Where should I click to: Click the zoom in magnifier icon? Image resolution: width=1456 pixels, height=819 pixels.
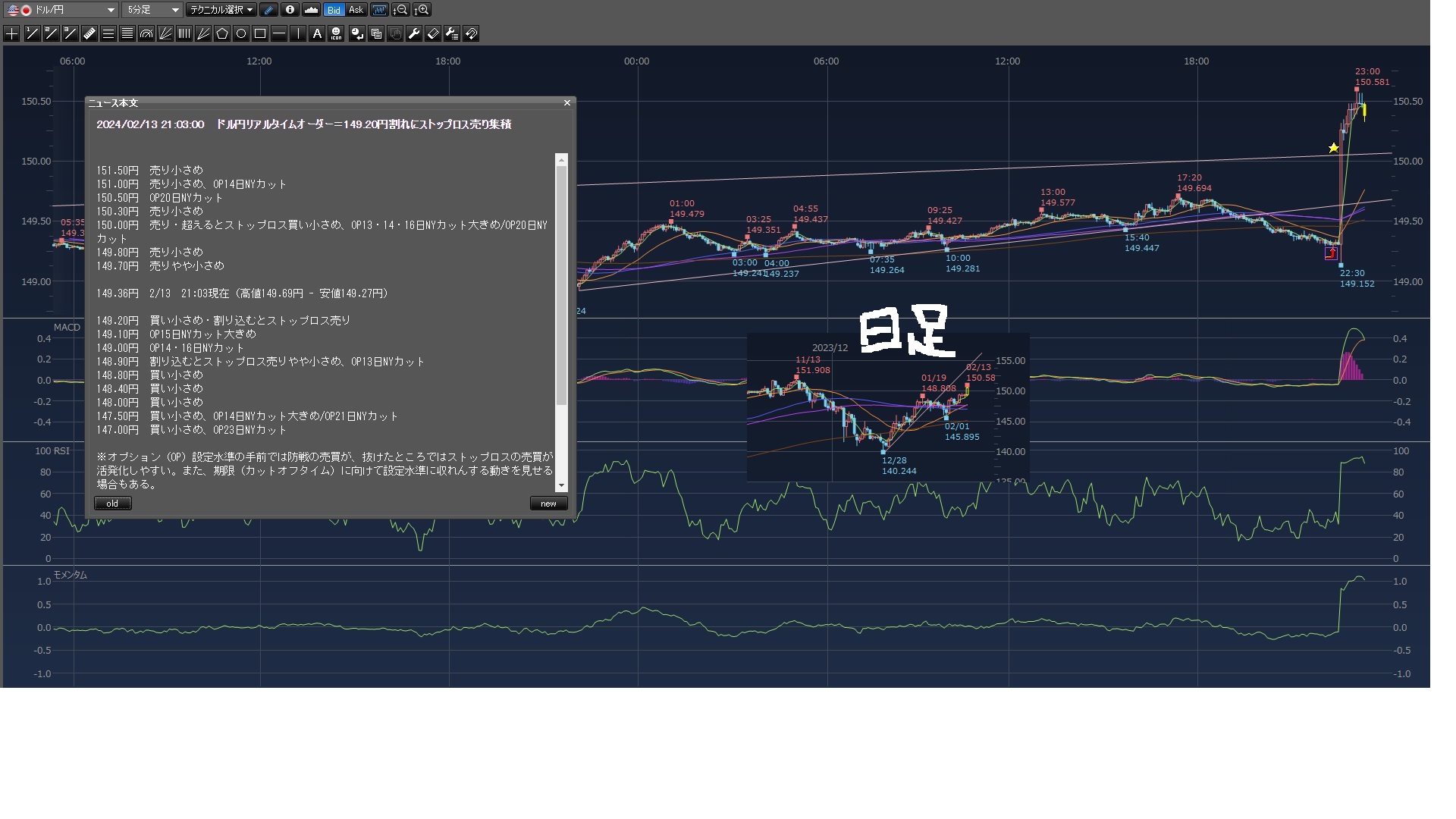(422, 10)
